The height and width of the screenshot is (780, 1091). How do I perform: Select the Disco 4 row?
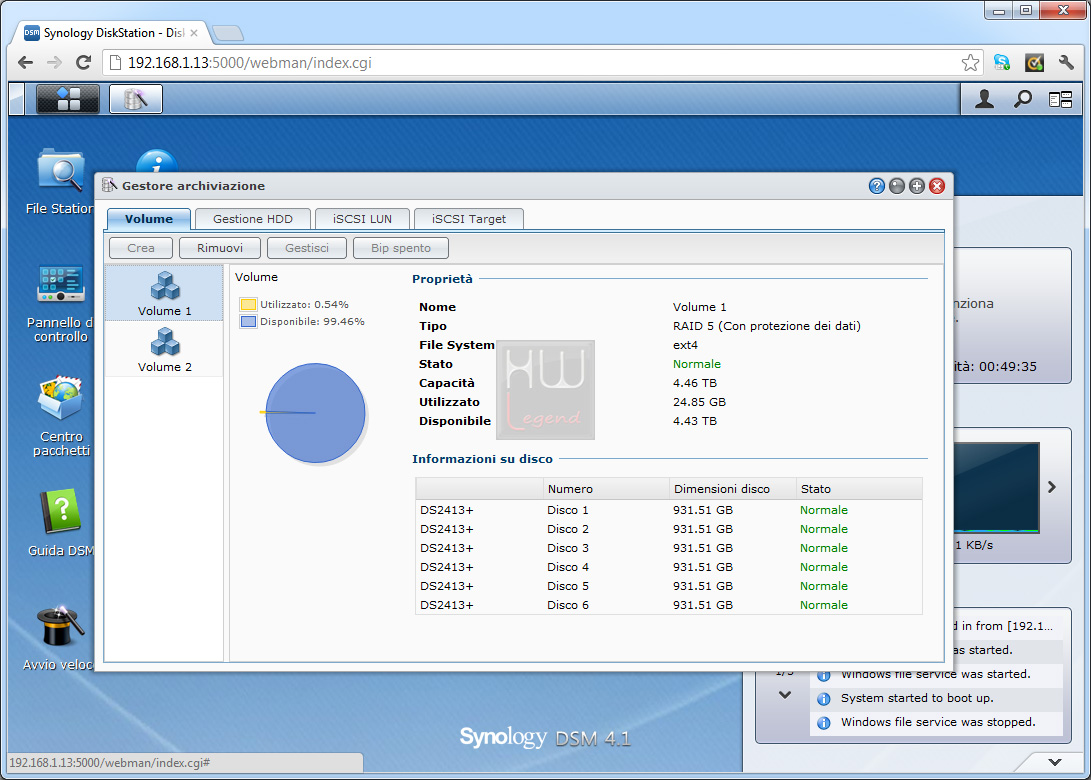click(x=669, y=567)
